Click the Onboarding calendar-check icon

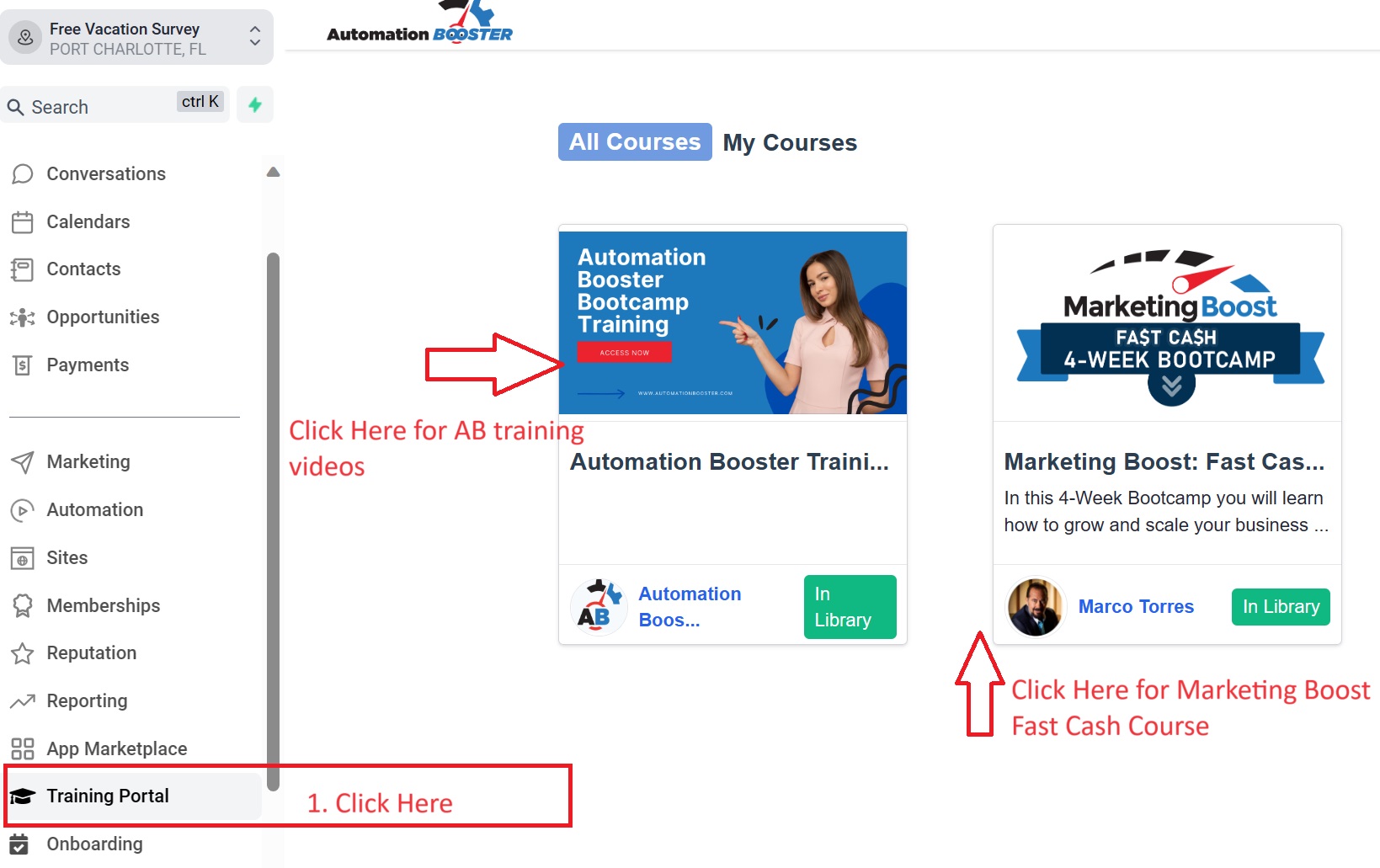(x=19, y=844)
